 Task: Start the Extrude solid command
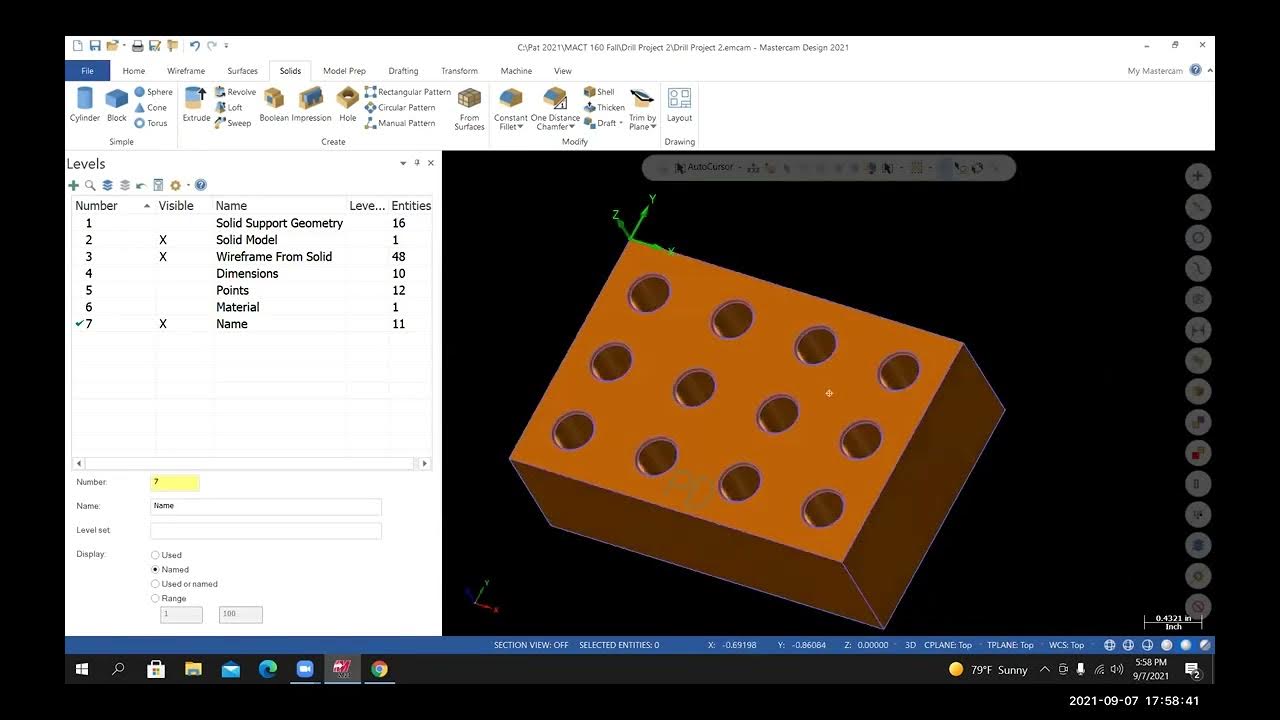(x=196, y=104)
